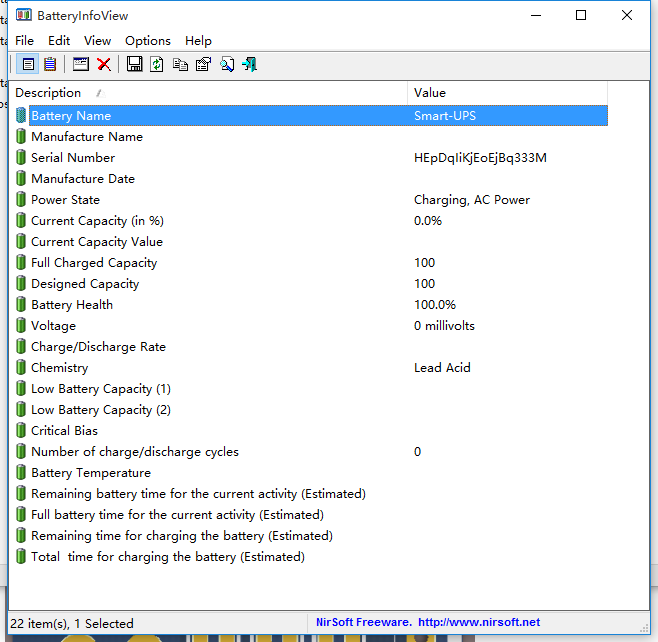This screenshot has height=642, width=658.
Task: Select the Low Battery Capacity (1) row
Action: coord(311,389)
